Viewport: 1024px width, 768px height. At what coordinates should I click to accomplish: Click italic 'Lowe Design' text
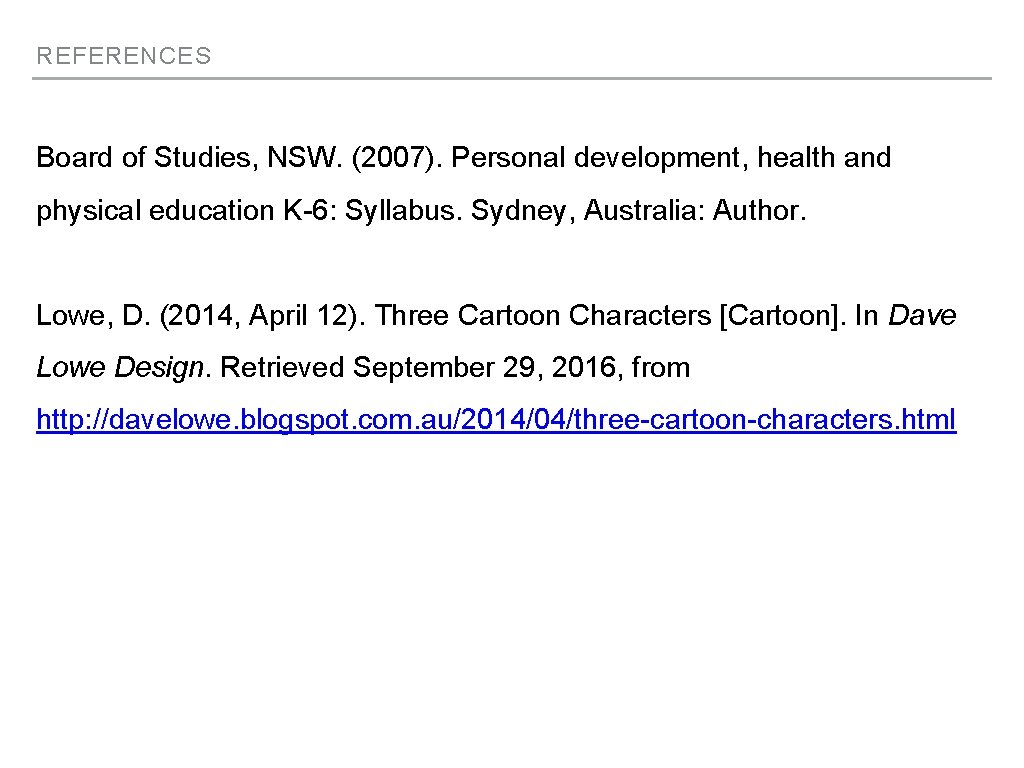pos(120,368)
